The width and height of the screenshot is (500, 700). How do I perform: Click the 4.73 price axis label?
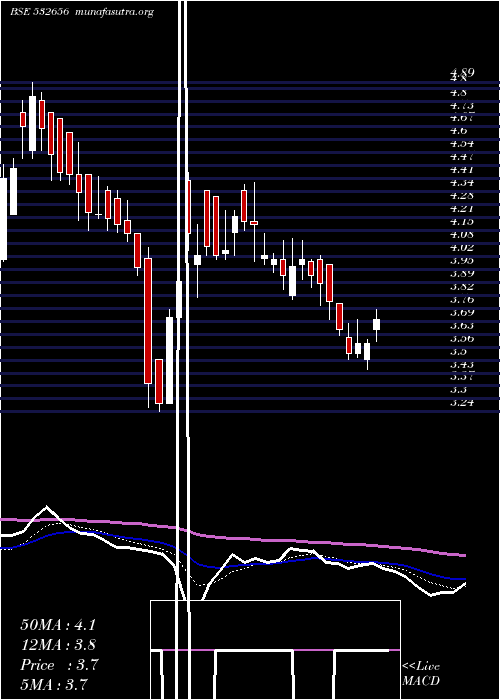462,105
